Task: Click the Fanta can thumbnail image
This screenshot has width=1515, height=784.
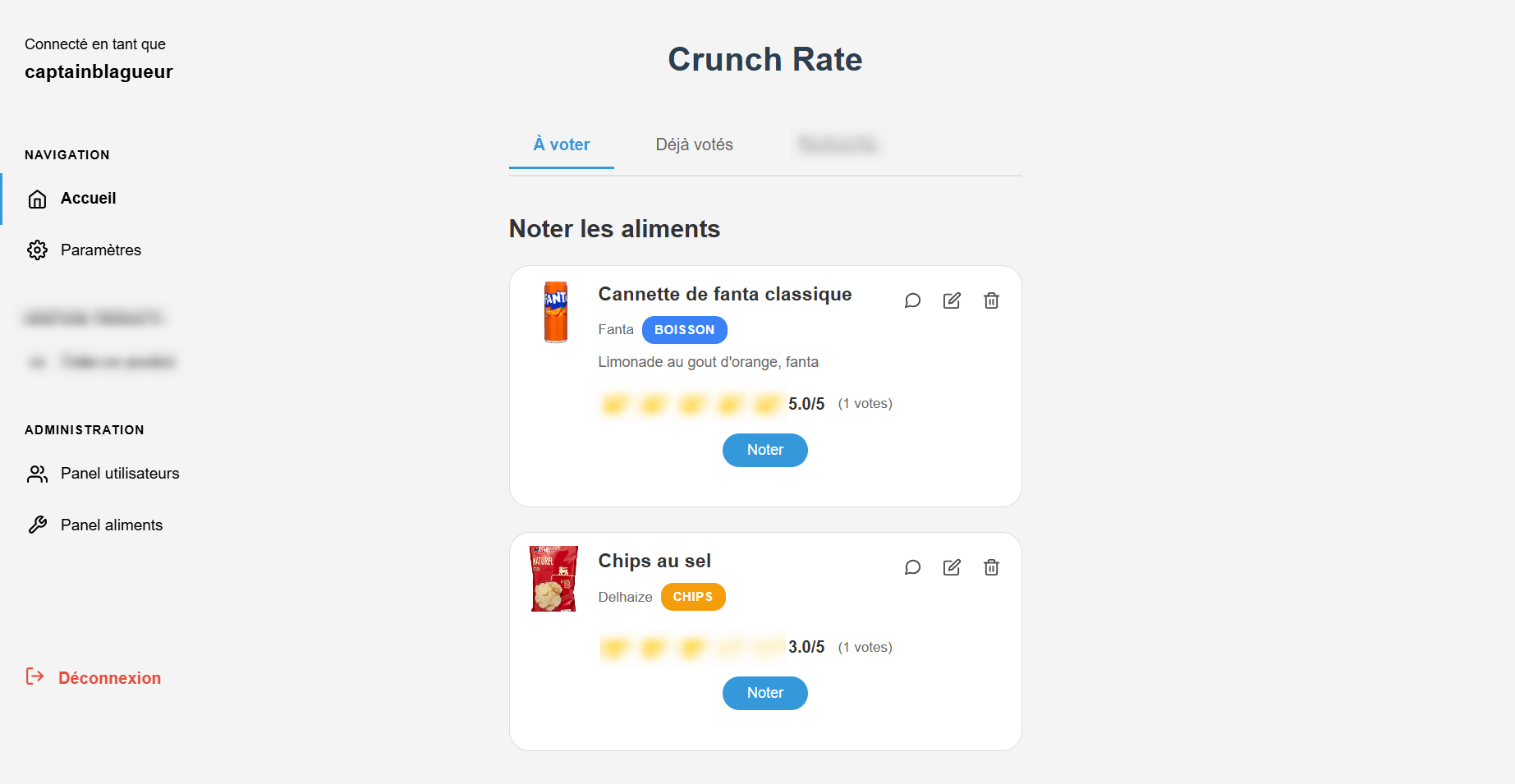Action: click(x=556, y=312)
